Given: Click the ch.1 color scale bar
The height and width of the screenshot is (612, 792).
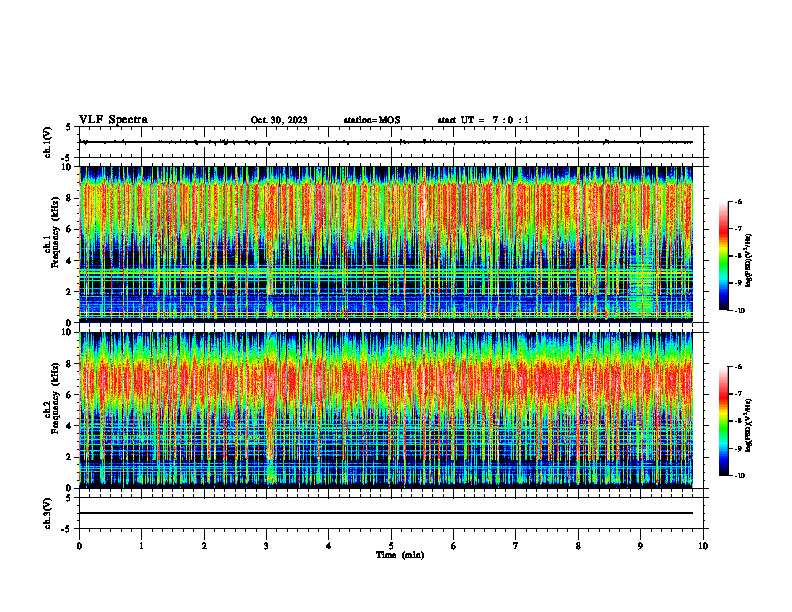Looking at the screenshot, I should click(723, 256).
